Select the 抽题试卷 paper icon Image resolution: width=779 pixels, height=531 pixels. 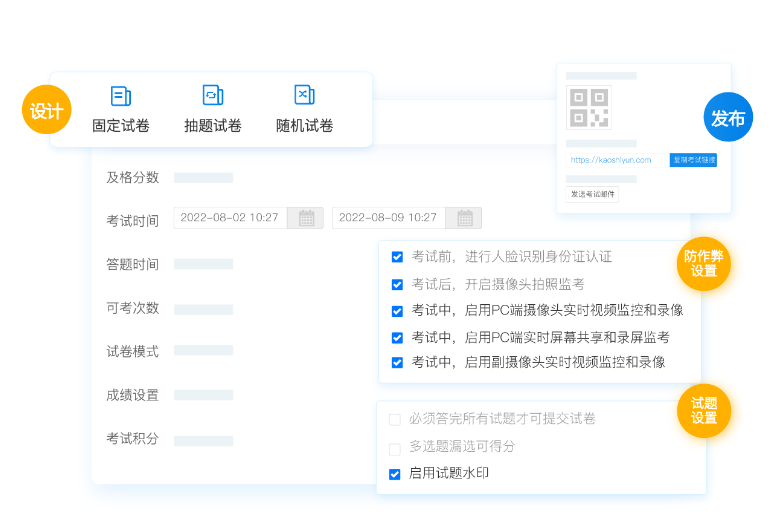(212, 96)
